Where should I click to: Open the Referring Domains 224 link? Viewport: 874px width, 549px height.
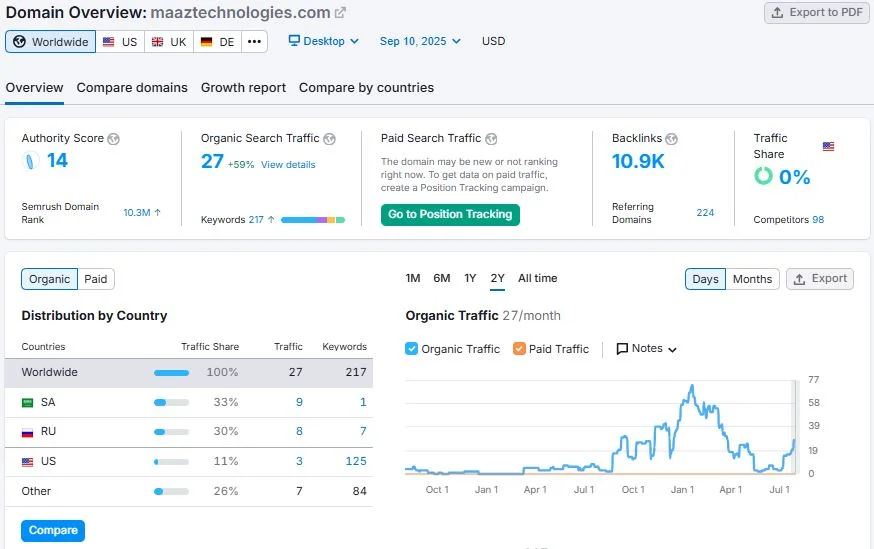tap(705, 212)
